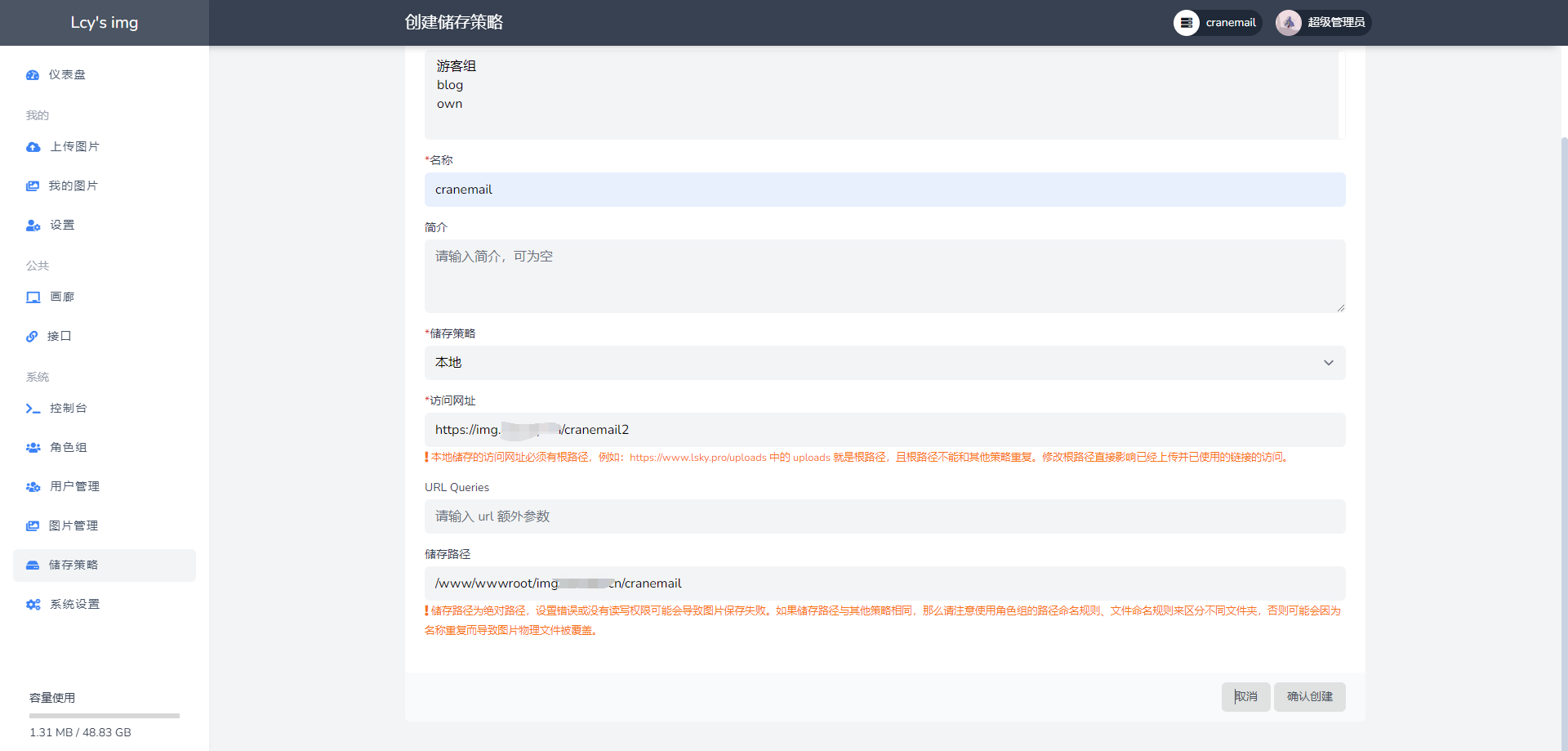The image size is (1568, 751).
Task: Select 储存策略 sidebar item
Action: 105,565
